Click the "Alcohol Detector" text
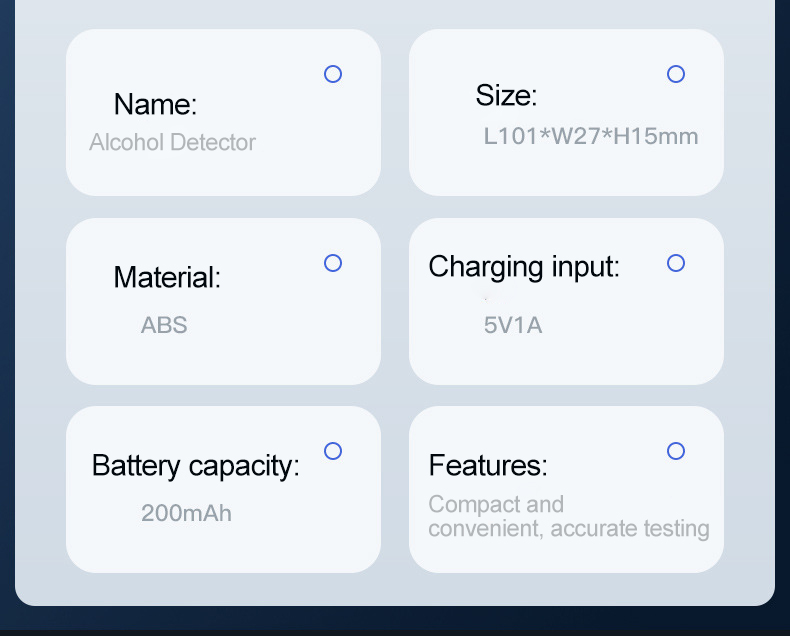790x636 pixels. point(172,142)
